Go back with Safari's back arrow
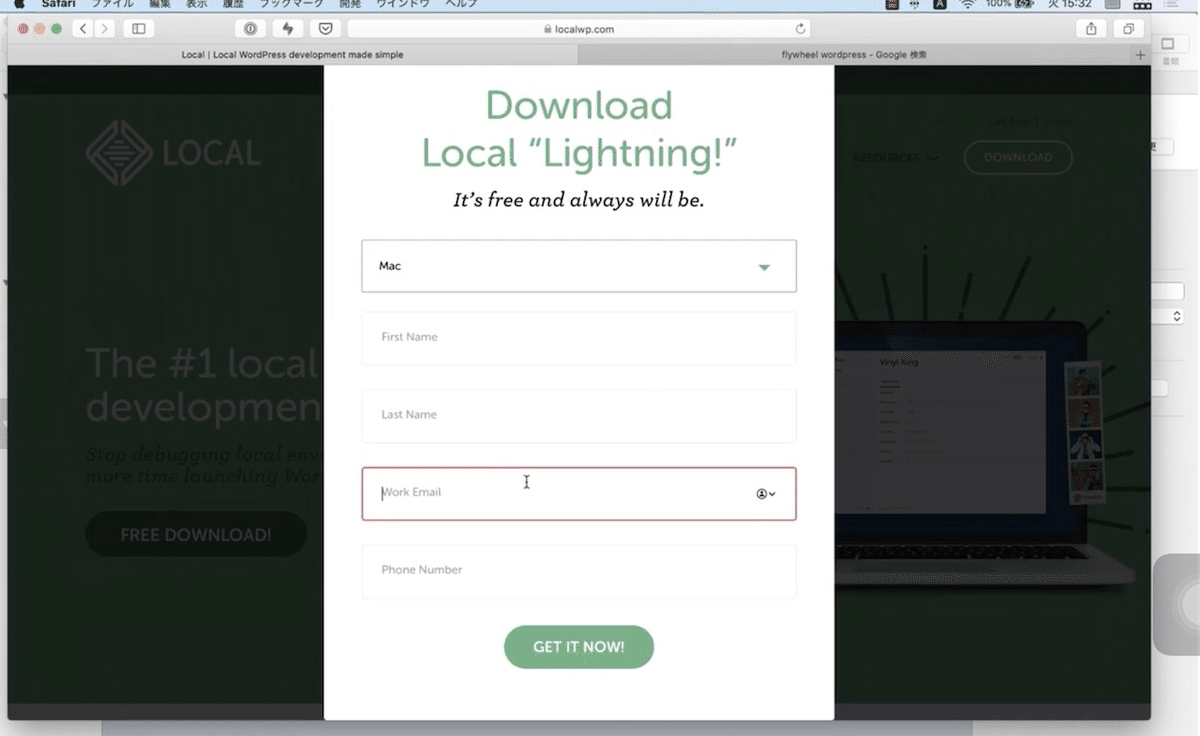 coord(83,29)
